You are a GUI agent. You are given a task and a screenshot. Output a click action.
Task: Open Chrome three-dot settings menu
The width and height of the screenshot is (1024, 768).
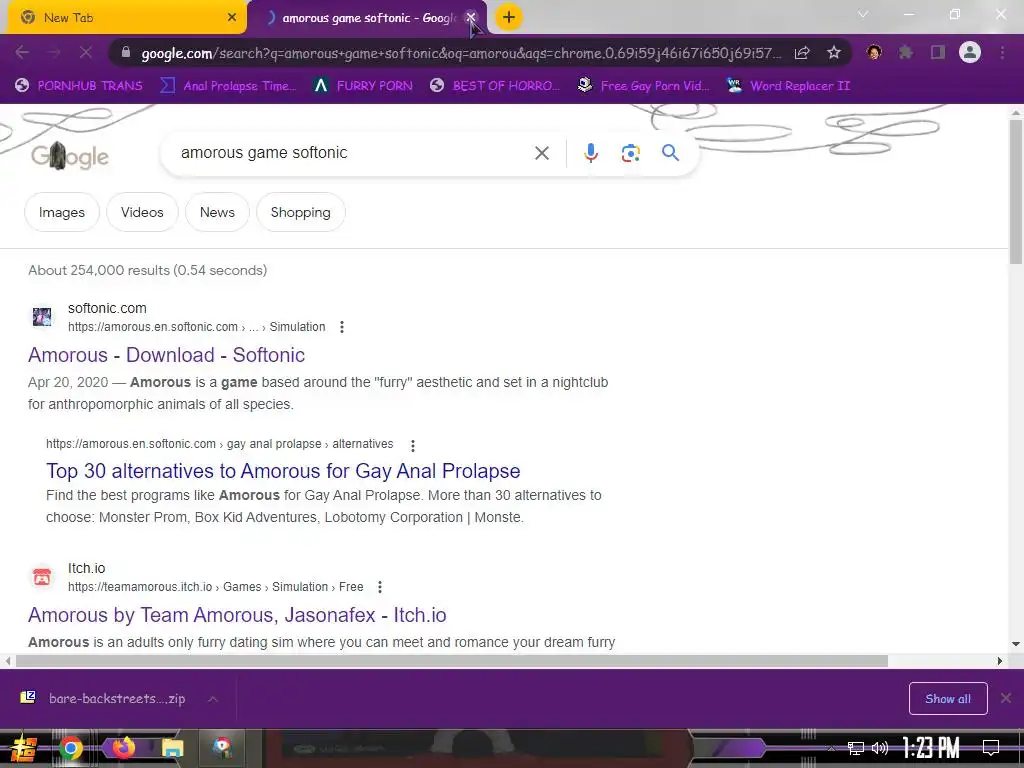coord(1002,53)
